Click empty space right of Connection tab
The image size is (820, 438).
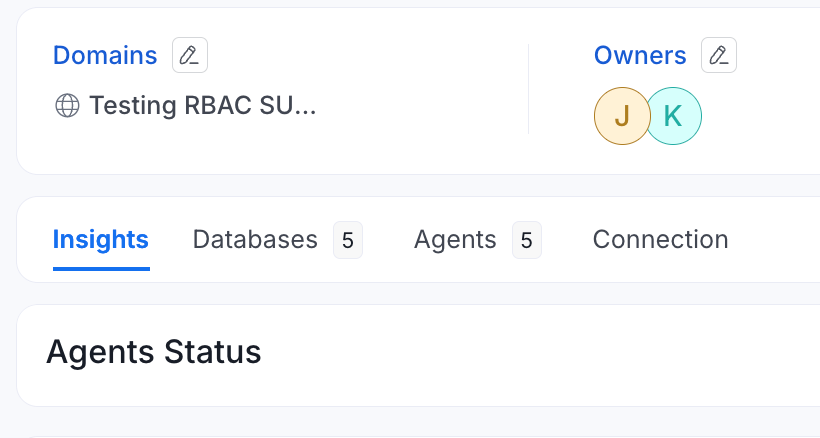click(774, 240)
